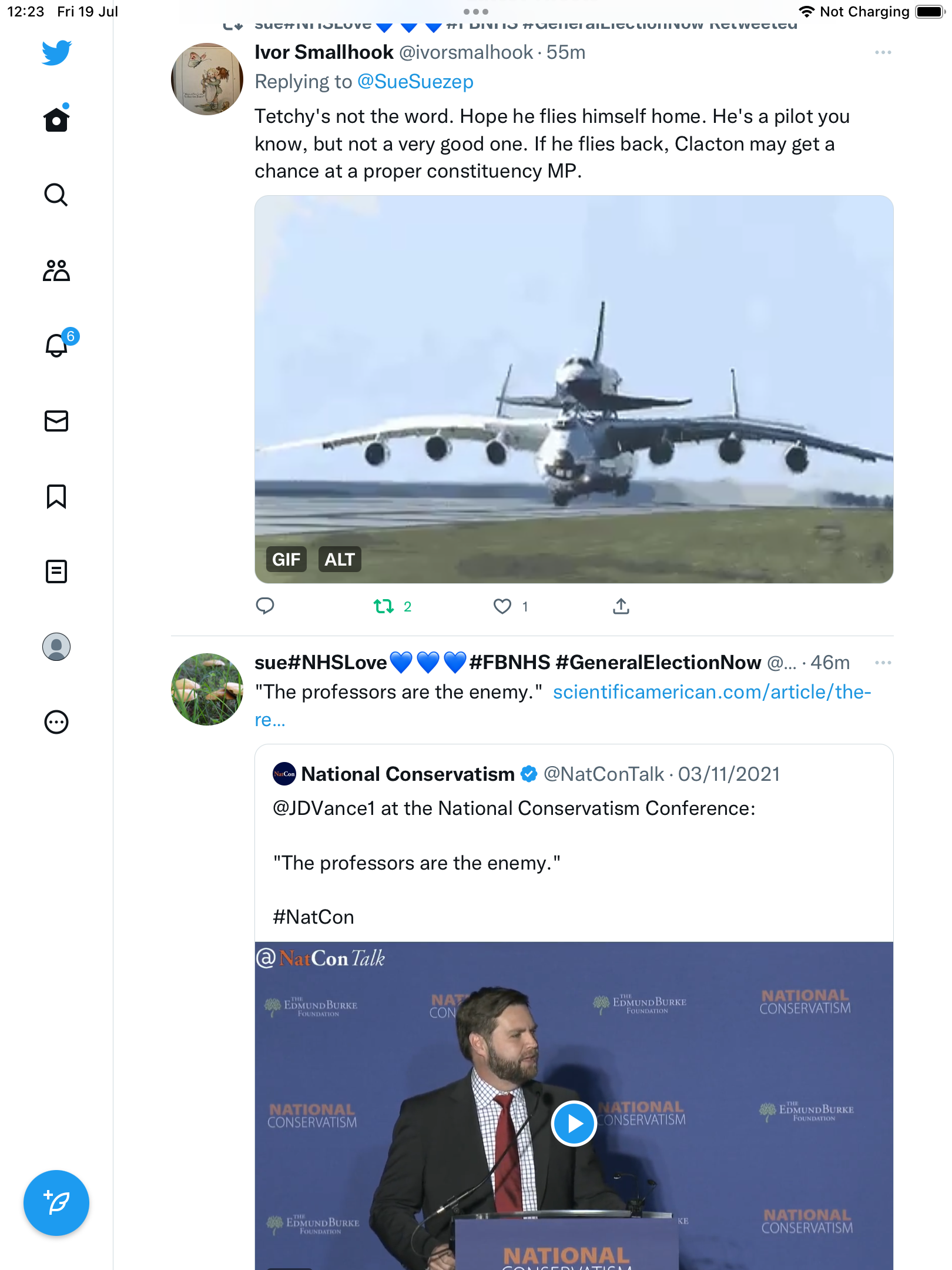Viewport: 952px width, 1270px height.
Task: Toggle retweet on Ivor Smallhook's tweet
Action: coord(384,606)
